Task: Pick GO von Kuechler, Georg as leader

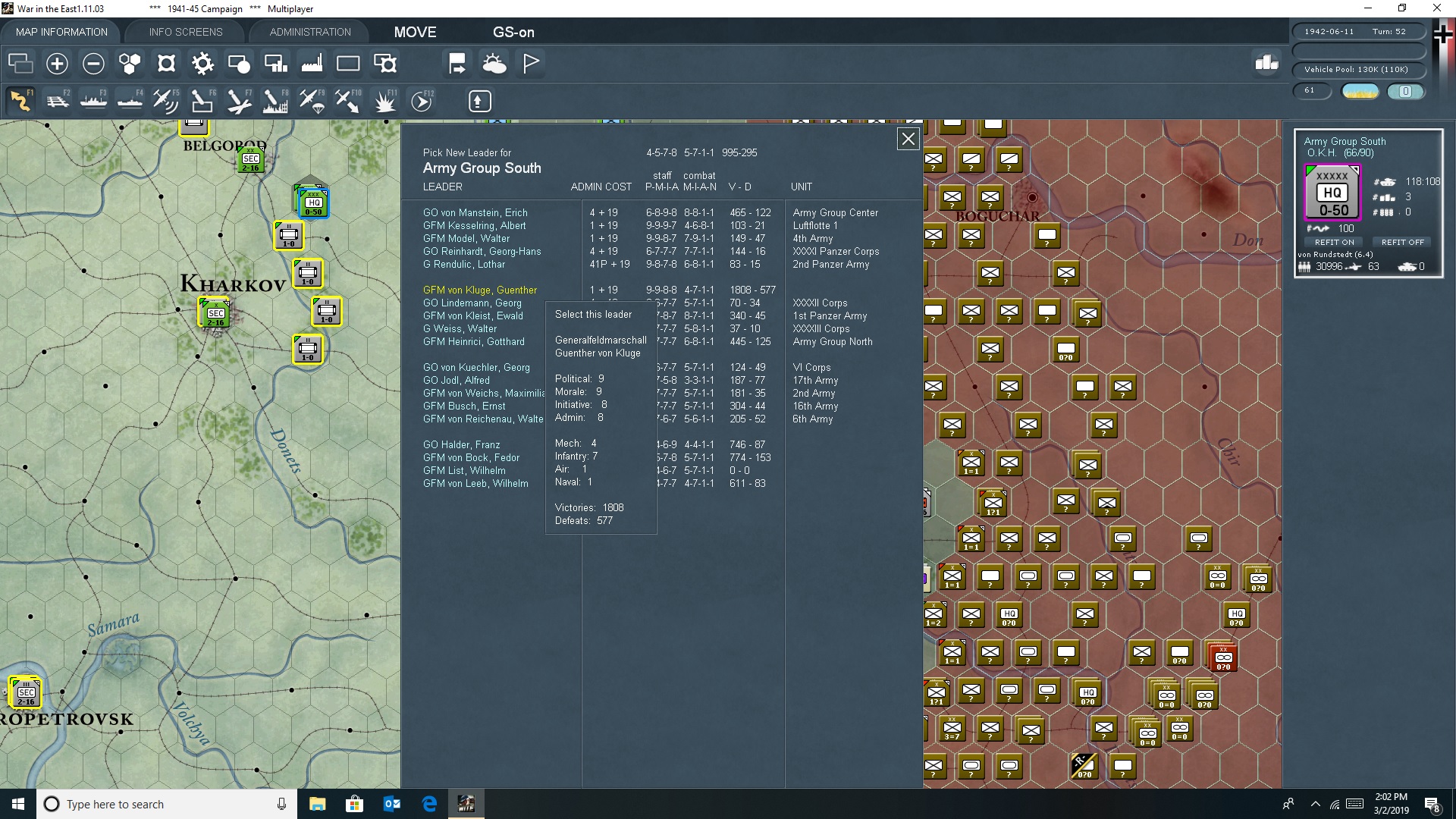Action: (476, 367)
